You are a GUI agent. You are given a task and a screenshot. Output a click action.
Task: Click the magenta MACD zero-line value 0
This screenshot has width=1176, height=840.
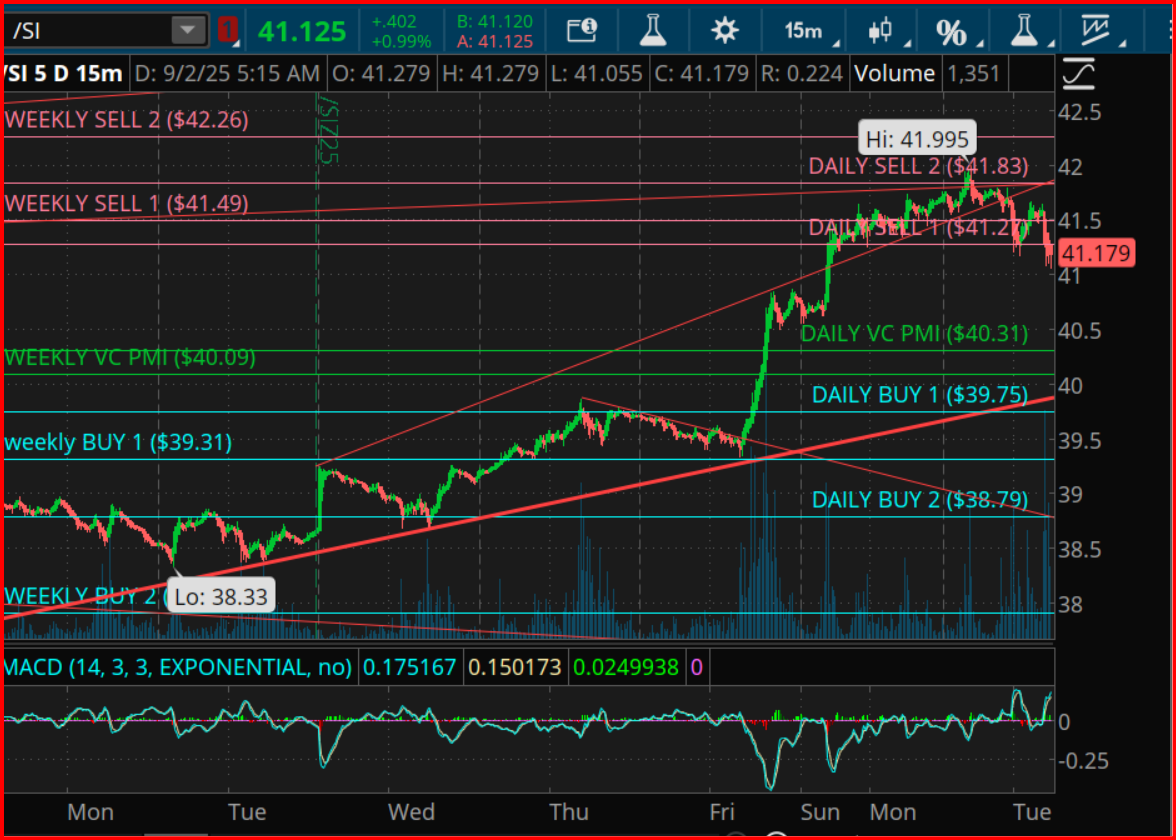[x=697, y=667]
